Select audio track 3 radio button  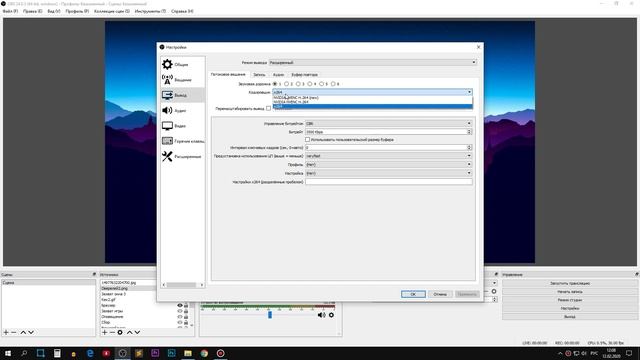298,84
